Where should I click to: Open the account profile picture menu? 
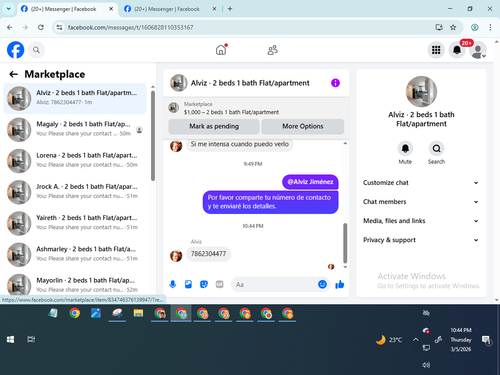tap(478, 50)
